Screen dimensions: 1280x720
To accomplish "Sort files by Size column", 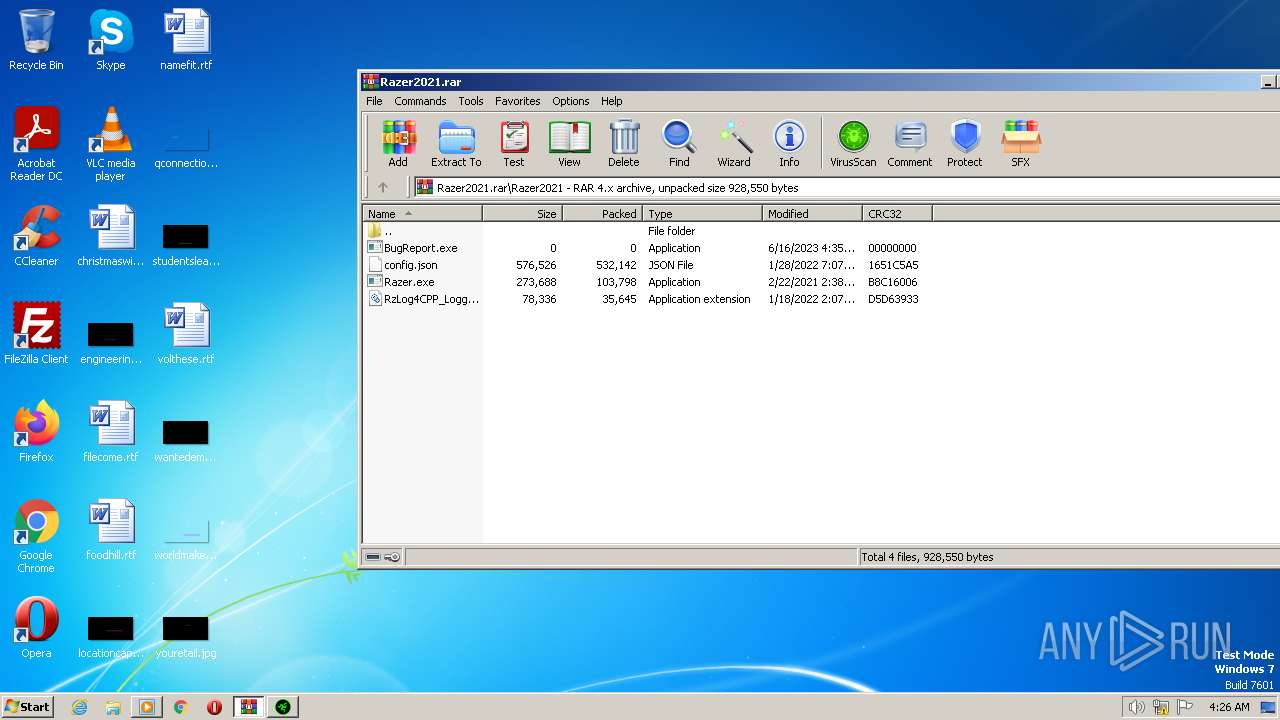I will pyautogui.click(x=522, y=214).
